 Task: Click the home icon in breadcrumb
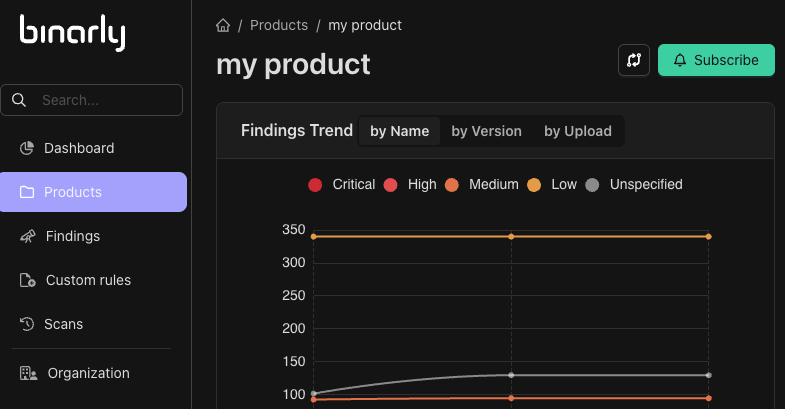[x=223, y=26]
